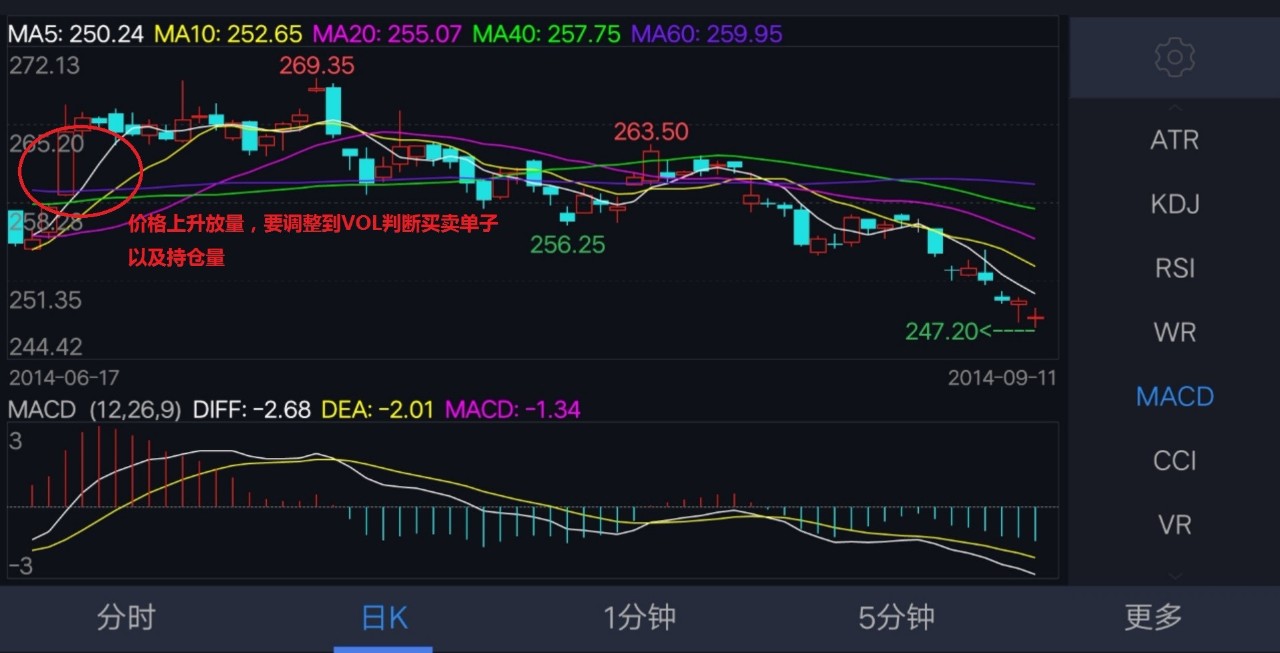This screenshot has width=1280, height=653.
Task: Select the 1分钟 chart interval
Action: pos(639,618)
